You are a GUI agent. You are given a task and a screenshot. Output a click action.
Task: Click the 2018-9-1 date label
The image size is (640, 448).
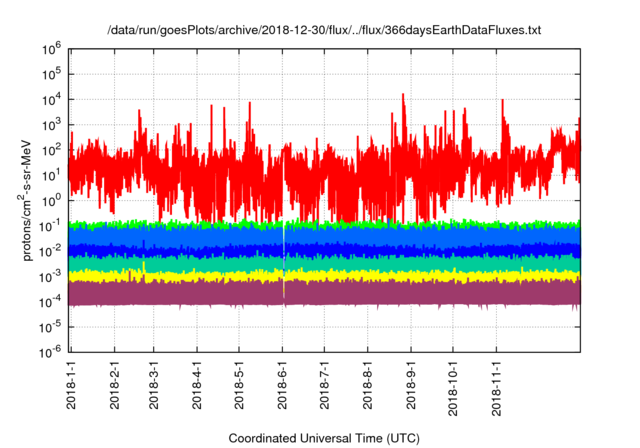(x=411, y=384)
